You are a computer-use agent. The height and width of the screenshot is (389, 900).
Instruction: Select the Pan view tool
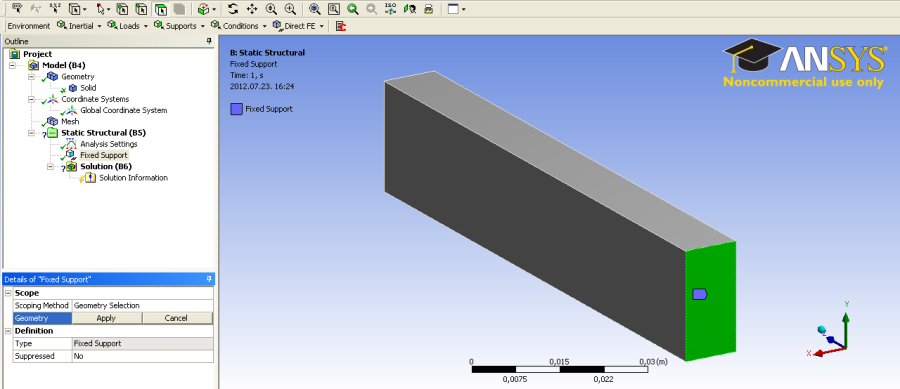tap(252, 9)
